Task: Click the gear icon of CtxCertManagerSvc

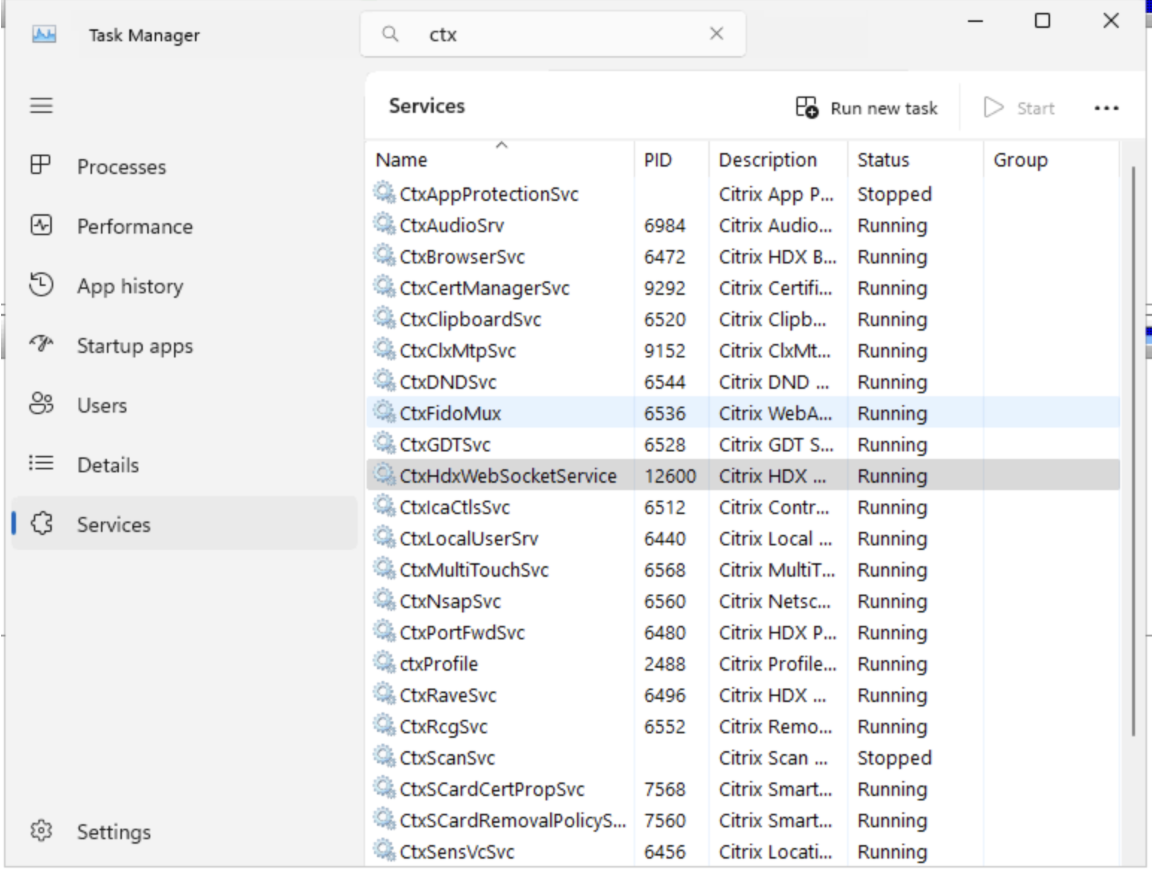Action: point(384,287)
